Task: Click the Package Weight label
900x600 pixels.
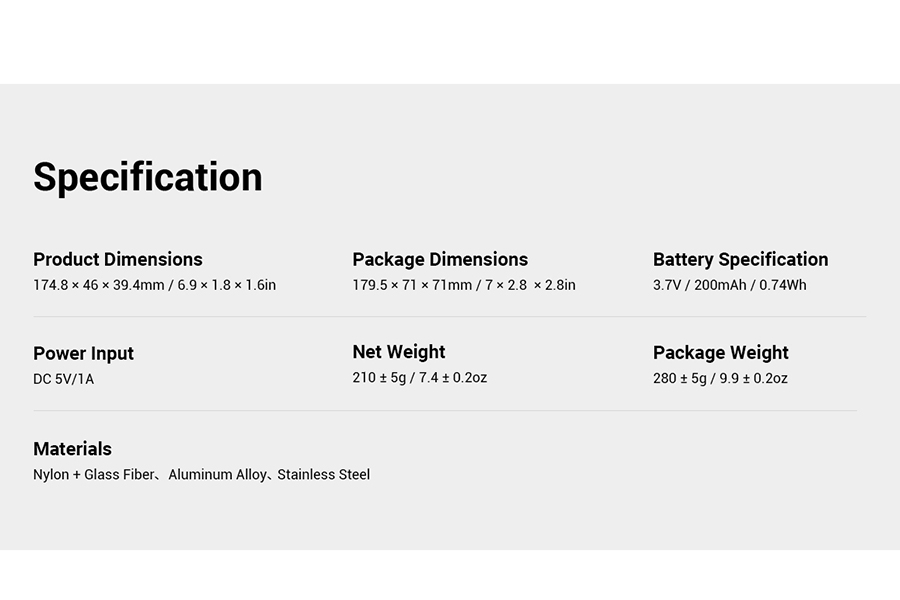Action: pyautogui.click(x=720, y=352)
